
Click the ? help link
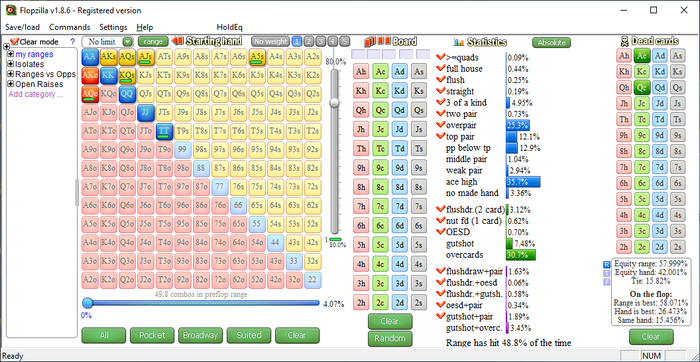[72, 42]
